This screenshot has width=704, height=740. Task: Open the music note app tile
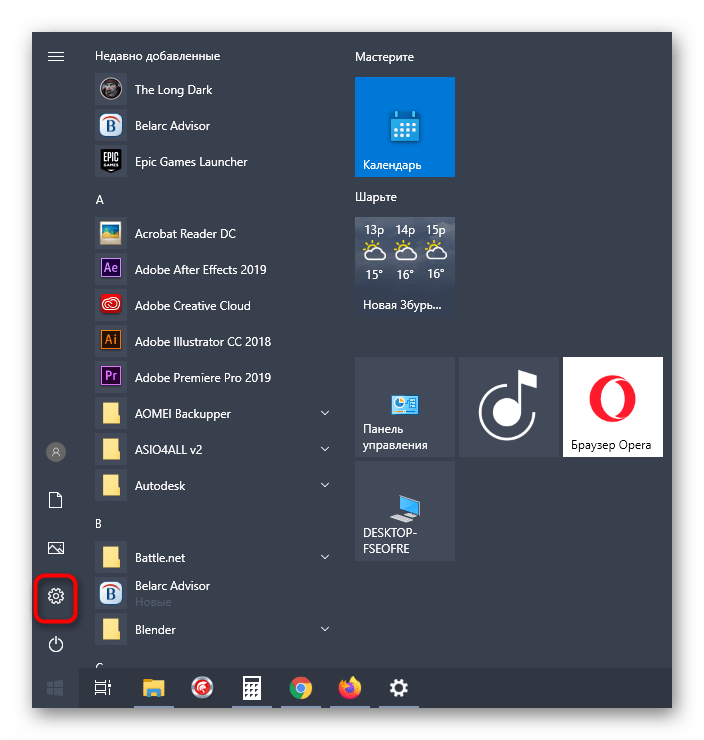click(x=509, y=407)
